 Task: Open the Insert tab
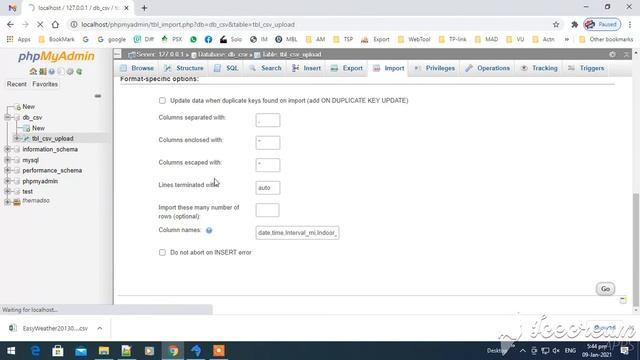307,68
